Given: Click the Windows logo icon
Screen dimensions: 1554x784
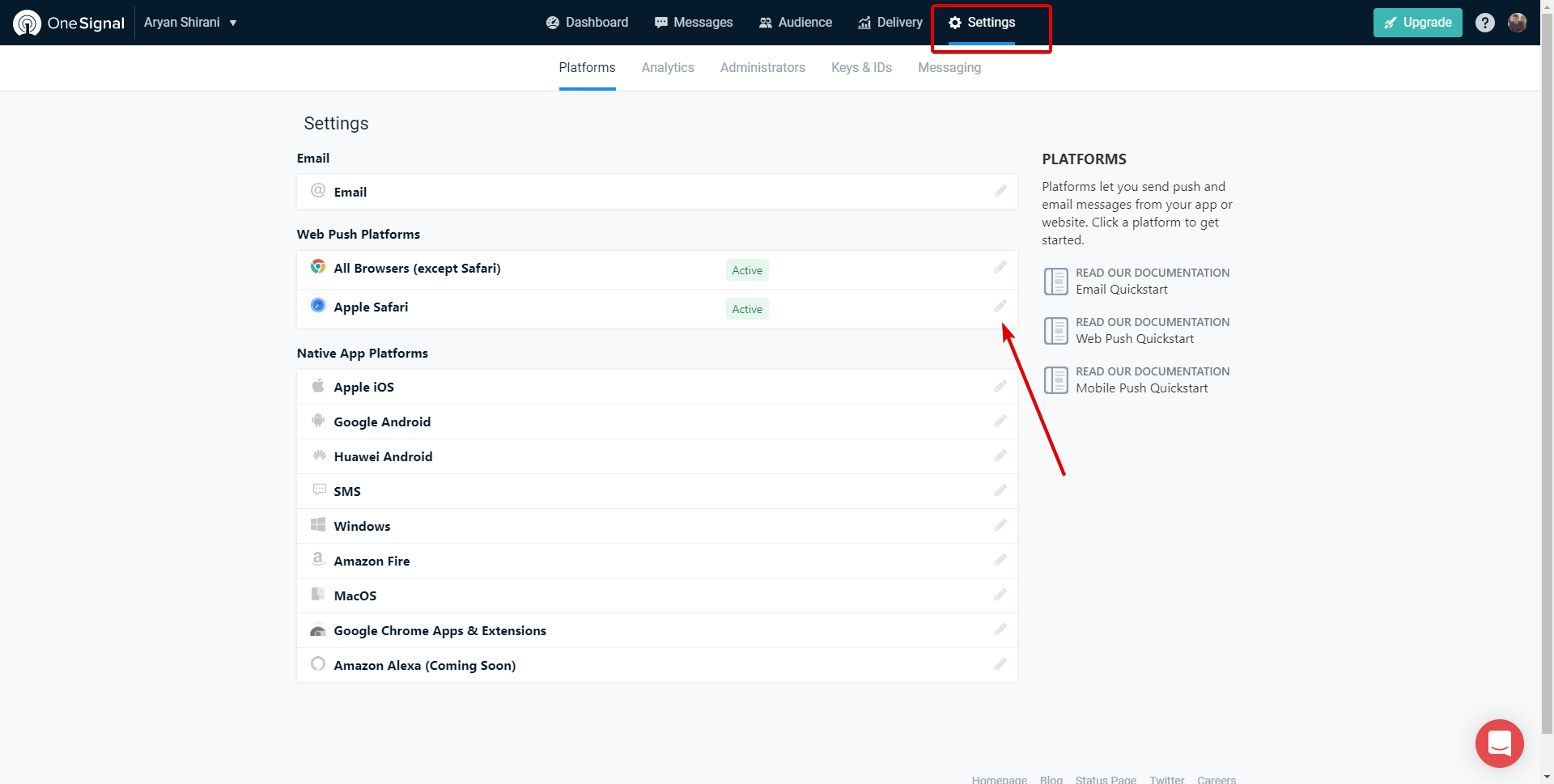Looking at the screenshot, I should (x=318, y=524).
